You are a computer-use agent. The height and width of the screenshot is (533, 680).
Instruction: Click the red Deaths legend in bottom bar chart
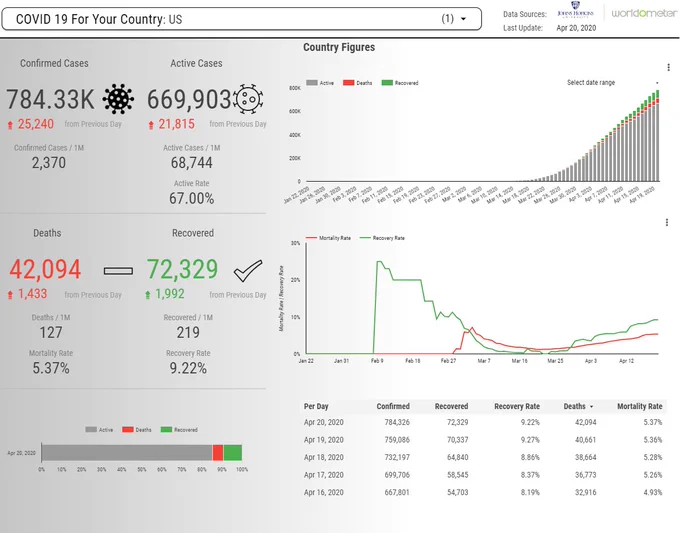pos(137,430)
